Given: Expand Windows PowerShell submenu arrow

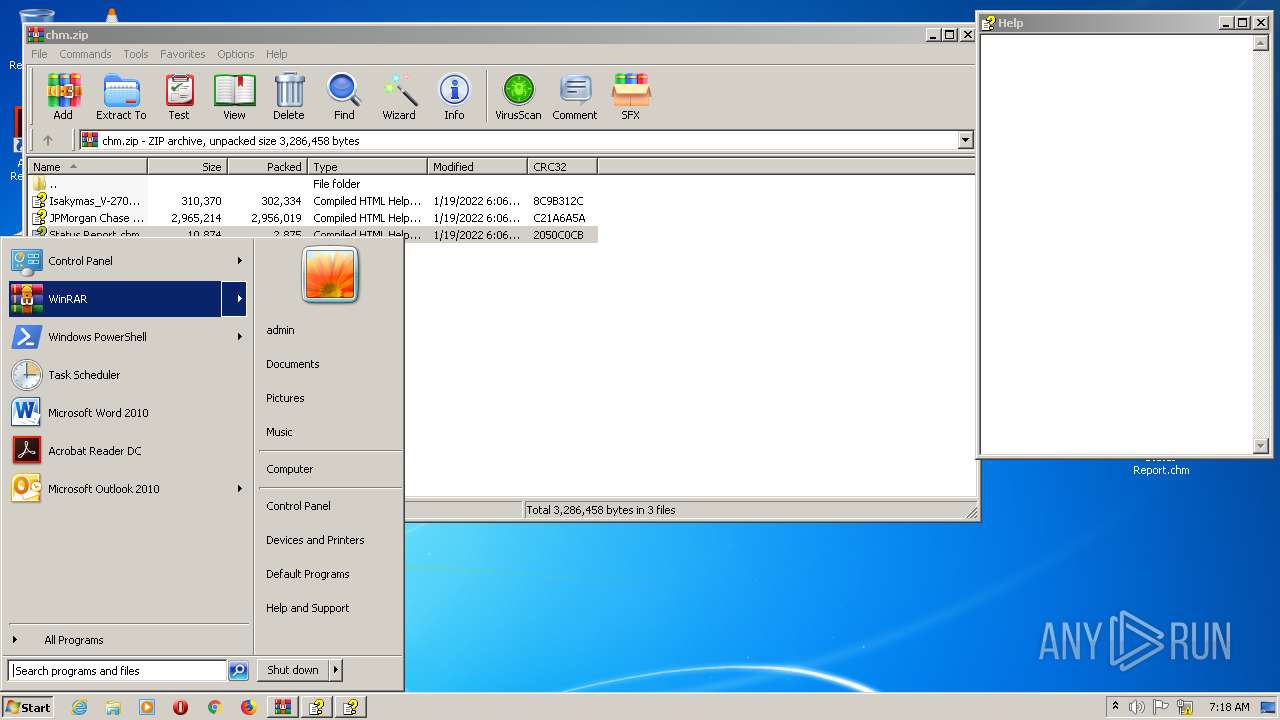Looking at the screenshot, I should pos(239,337).
